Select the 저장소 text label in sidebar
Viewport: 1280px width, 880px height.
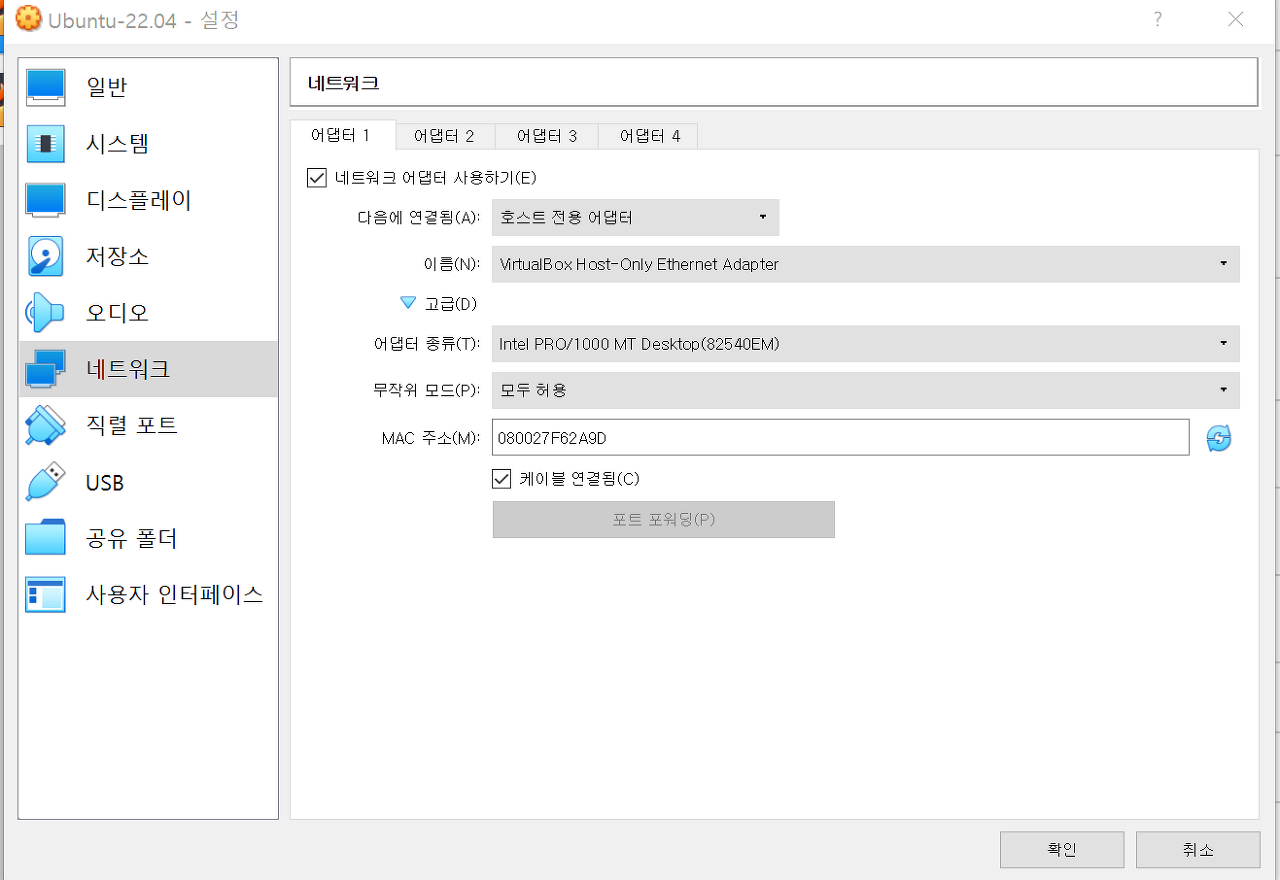118,256
